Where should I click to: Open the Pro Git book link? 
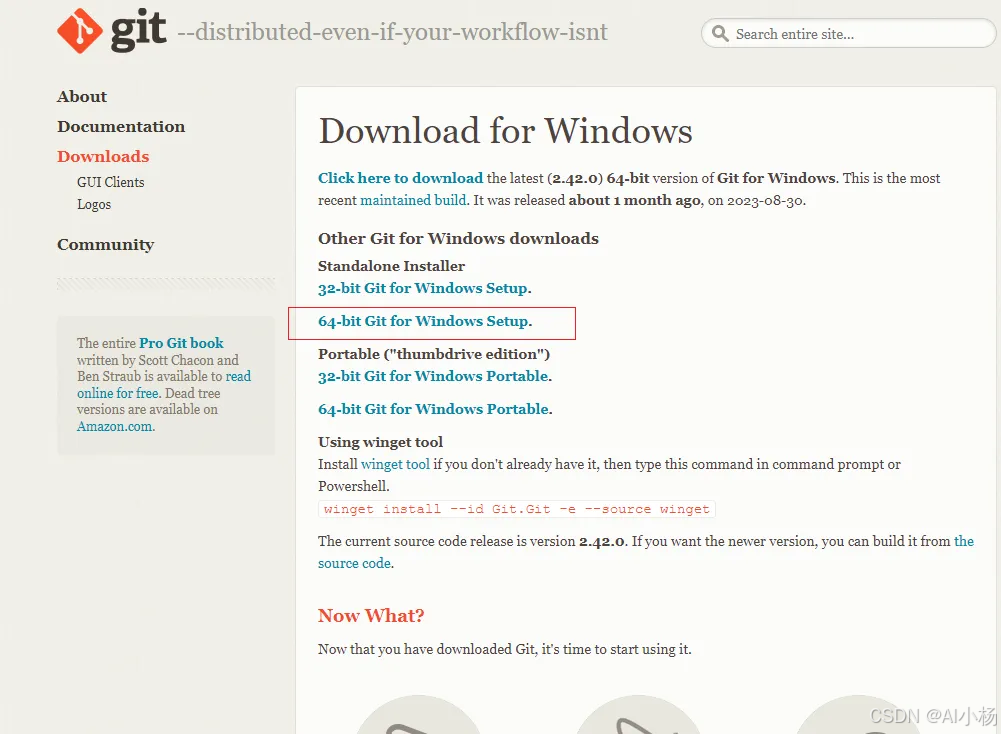[181, 343]
